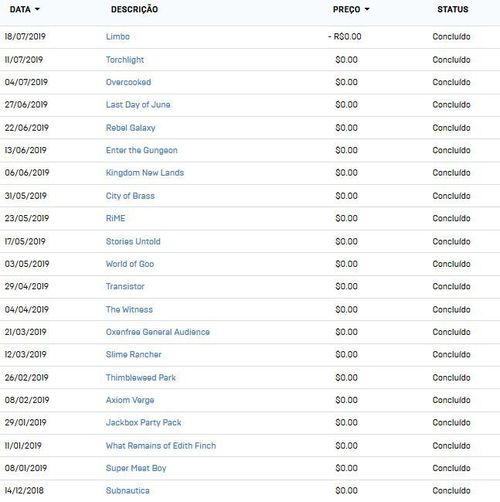Select the Stories Untold link
The width and height of the screenshot is (500, 502).
(133, 241)
